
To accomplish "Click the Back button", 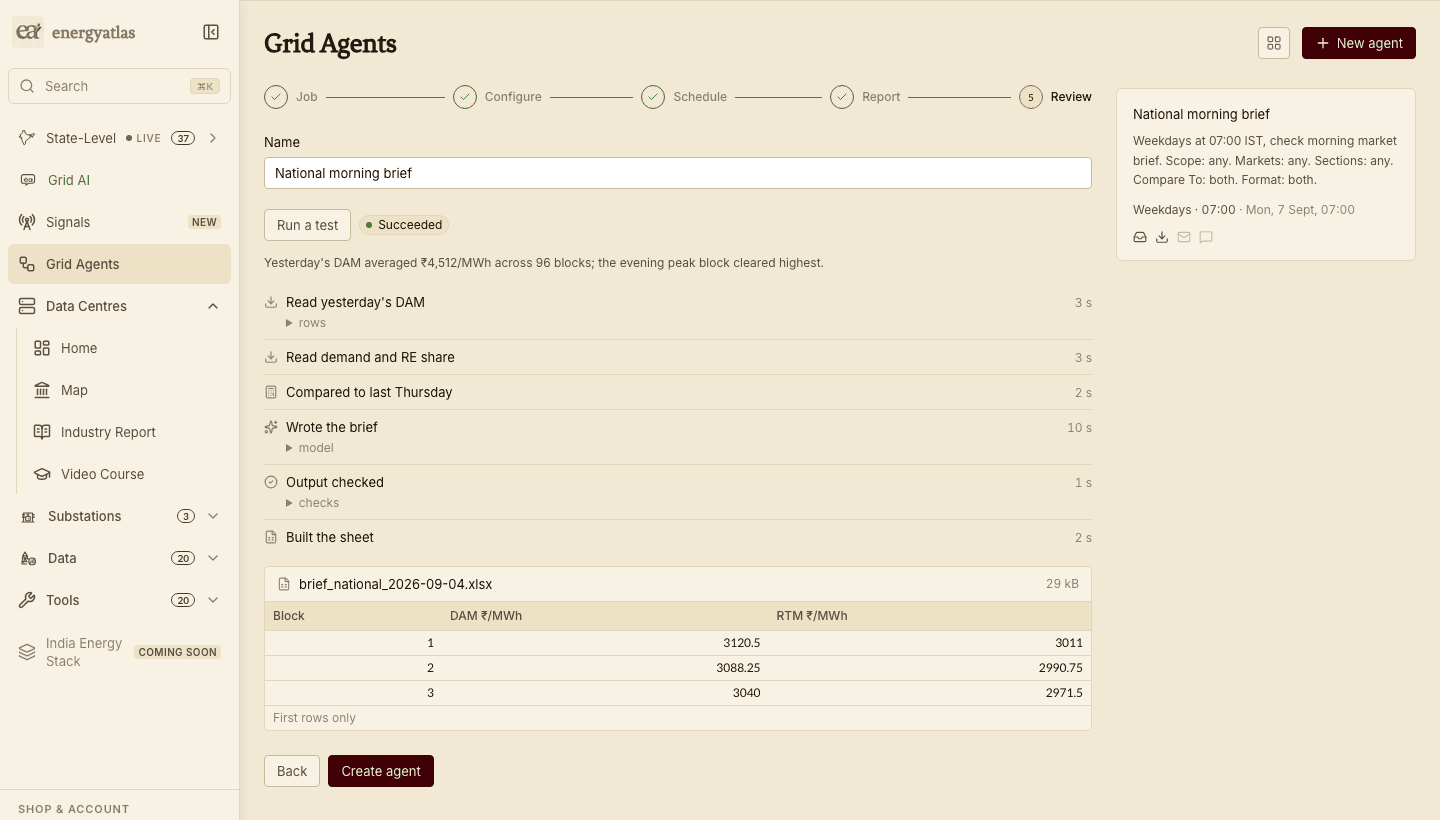I will point(292,771).
